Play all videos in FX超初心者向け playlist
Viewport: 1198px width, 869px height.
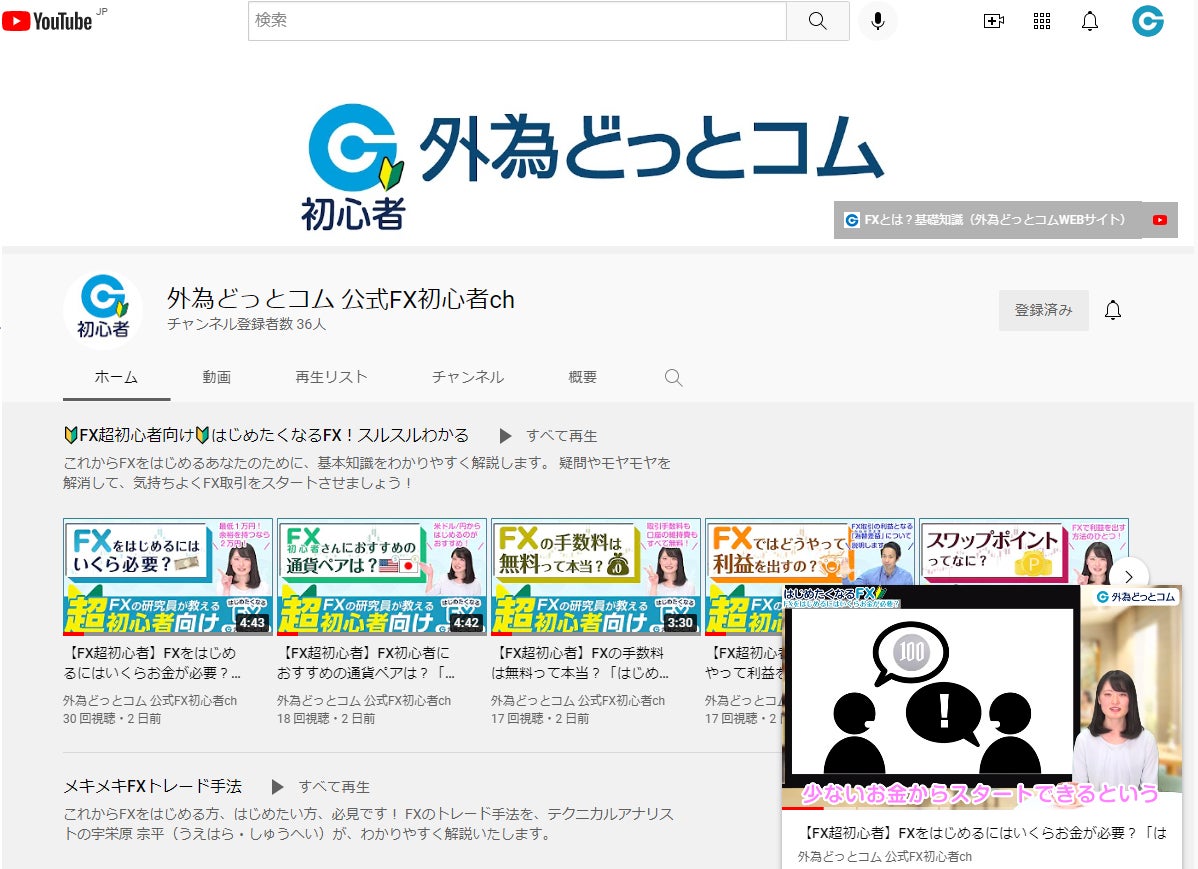coord(549,436)
